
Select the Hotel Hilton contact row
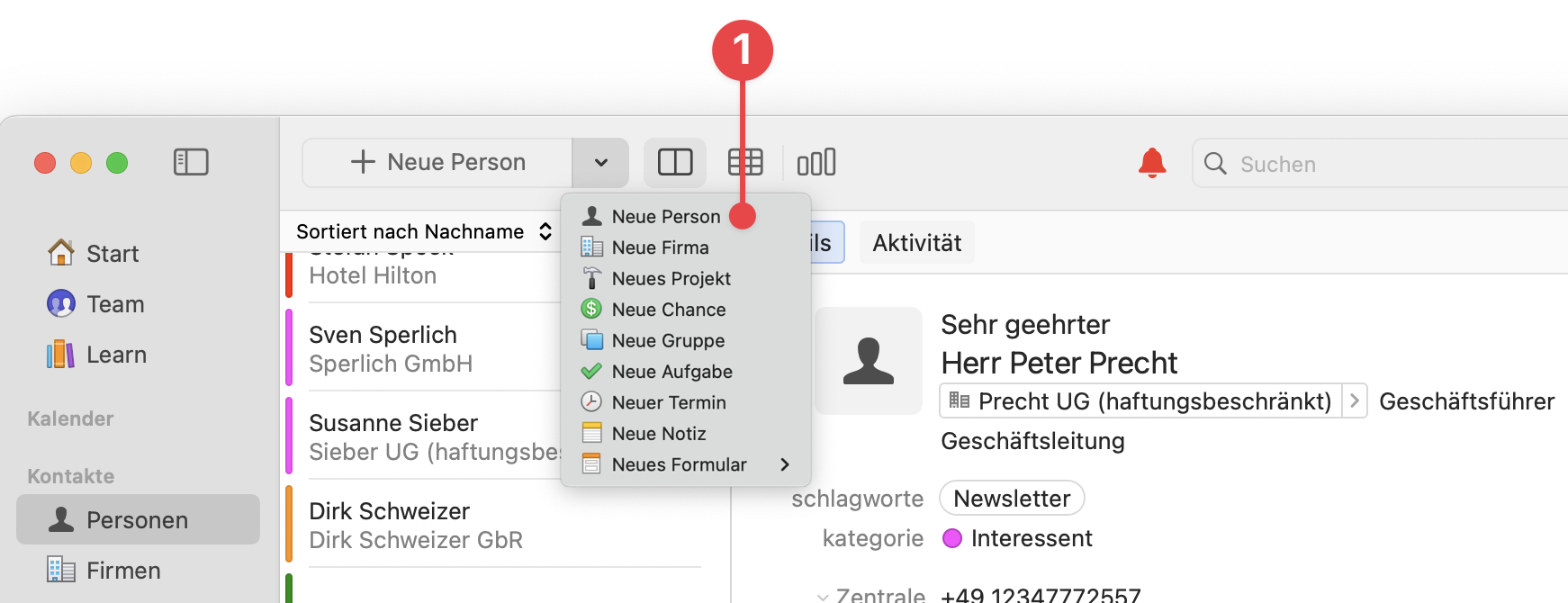(423, 275)
